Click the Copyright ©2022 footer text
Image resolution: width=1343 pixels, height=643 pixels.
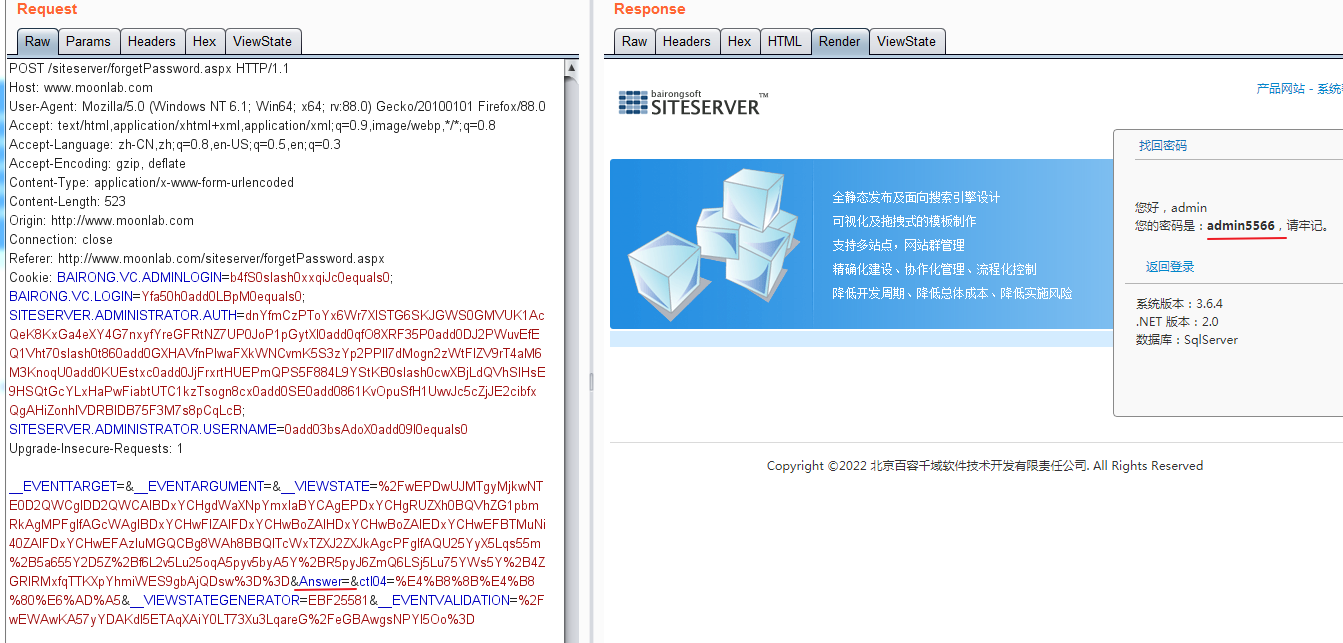(x=985, y=466)
